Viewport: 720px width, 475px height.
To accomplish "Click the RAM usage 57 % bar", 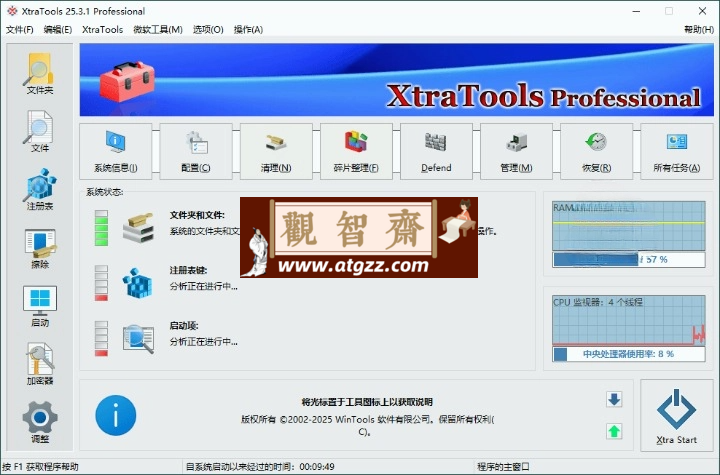I will pos(629,260).
